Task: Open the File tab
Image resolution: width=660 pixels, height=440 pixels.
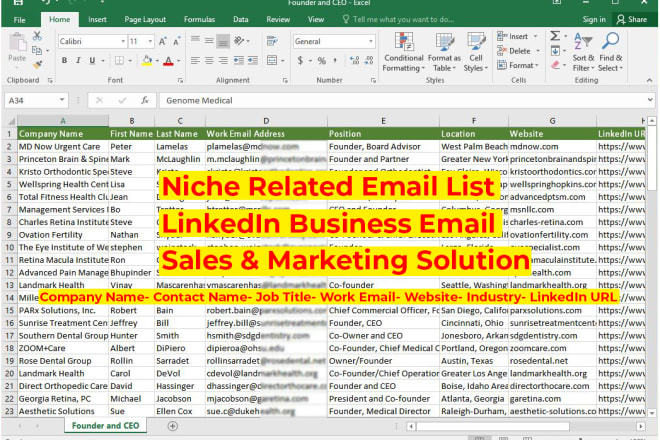Action: coord(19,20)
